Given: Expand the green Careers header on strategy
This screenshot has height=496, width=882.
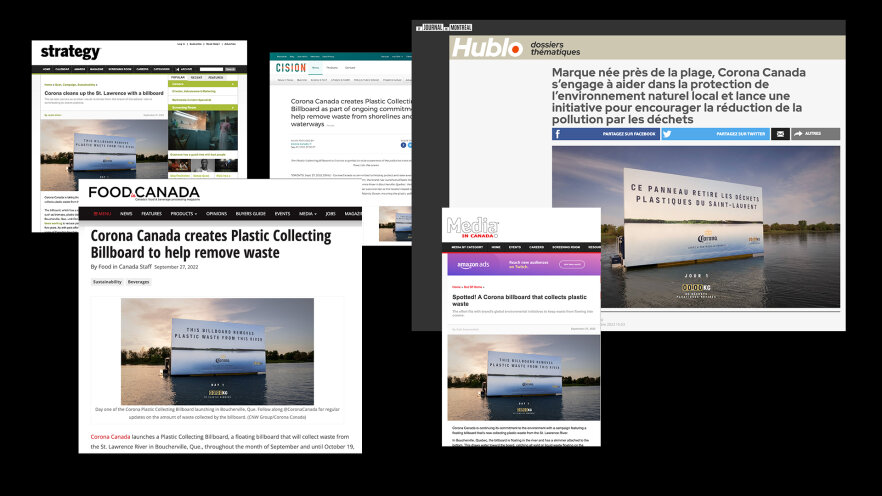Looking at the screenshot, I should 202,84.
